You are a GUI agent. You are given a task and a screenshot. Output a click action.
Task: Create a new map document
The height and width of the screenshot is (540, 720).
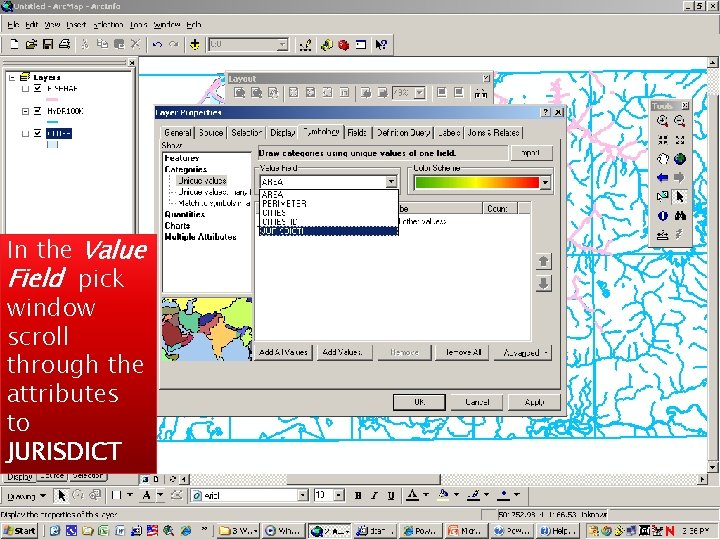[x=14, y=45]
